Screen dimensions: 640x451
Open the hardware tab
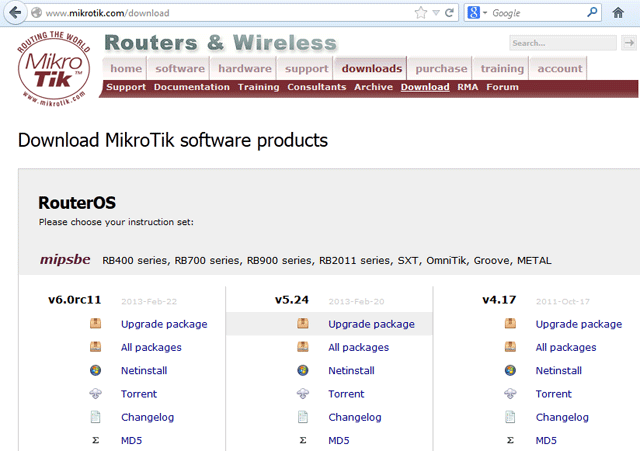(x=244, y=68)
